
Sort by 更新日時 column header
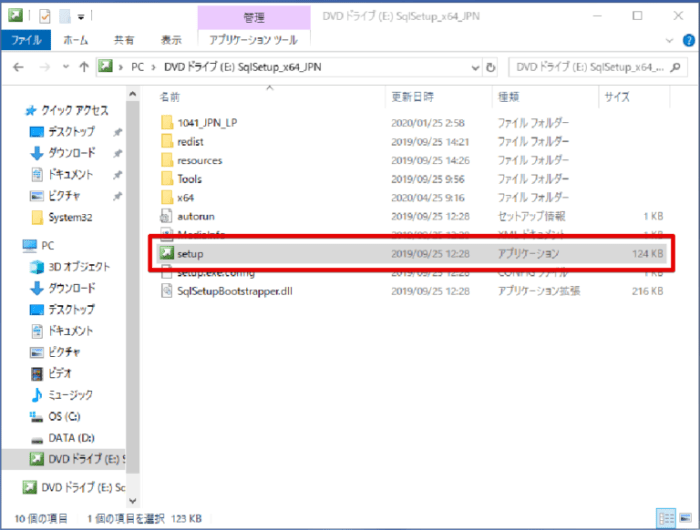pos(412,97)
